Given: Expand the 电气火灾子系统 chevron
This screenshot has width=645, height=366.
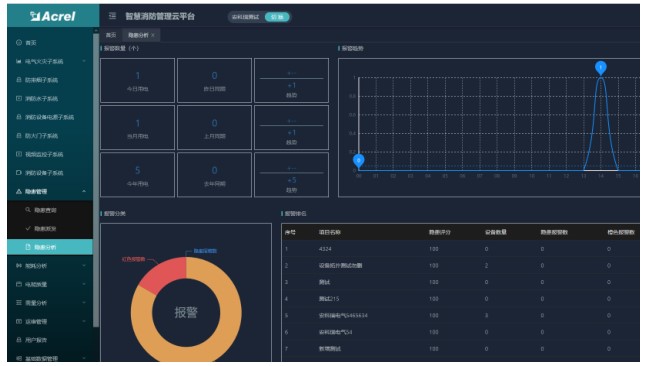Looking at the screenshot, I should pyautogui.click(x=84, y=61).
